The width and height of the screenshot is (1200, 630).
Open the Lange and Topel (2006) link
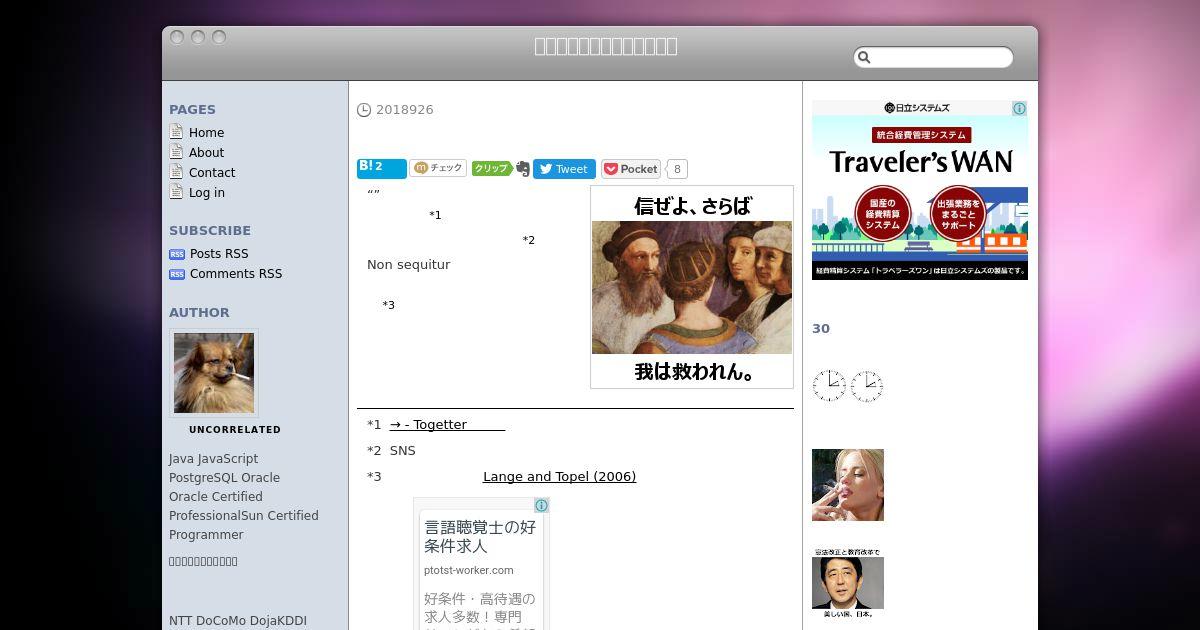tap(559, 477)
